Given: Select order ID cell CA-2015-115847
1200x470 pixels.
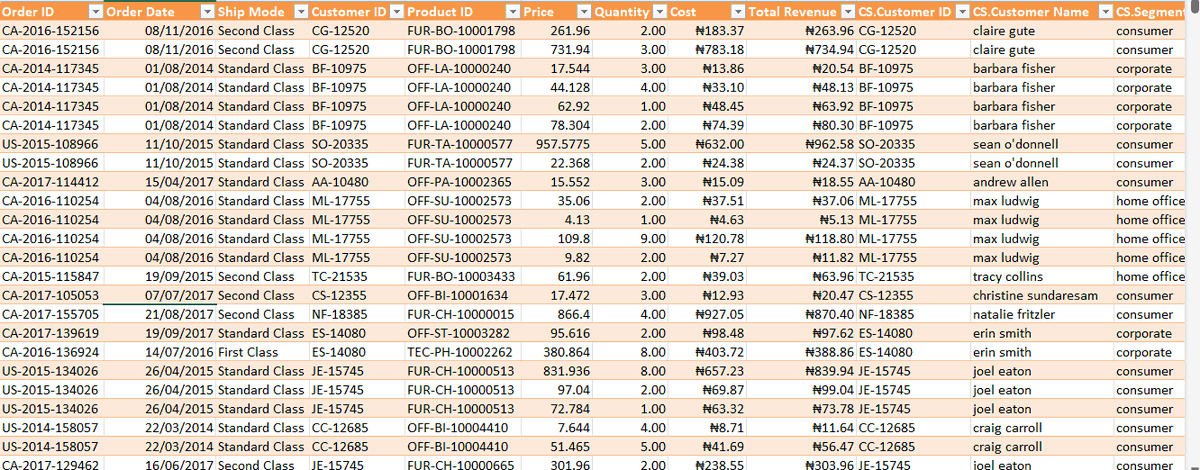Looking at the screenshot, I should coord(51,276).
